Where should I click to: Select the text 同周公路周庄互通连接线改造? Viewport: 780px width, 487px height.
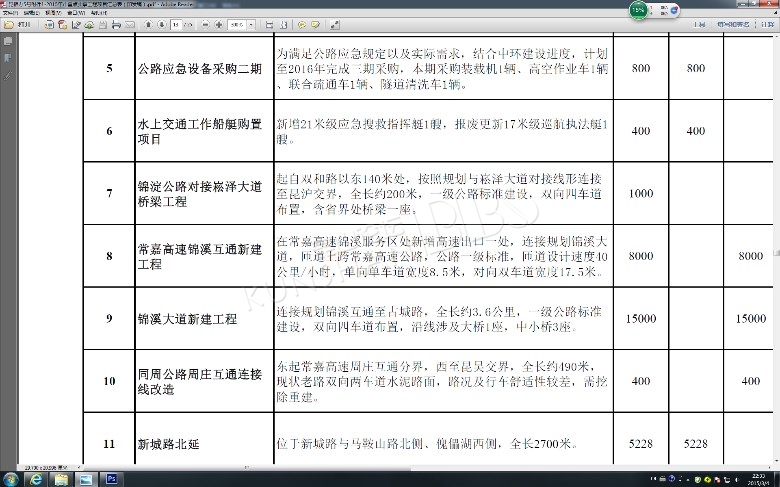199,382
